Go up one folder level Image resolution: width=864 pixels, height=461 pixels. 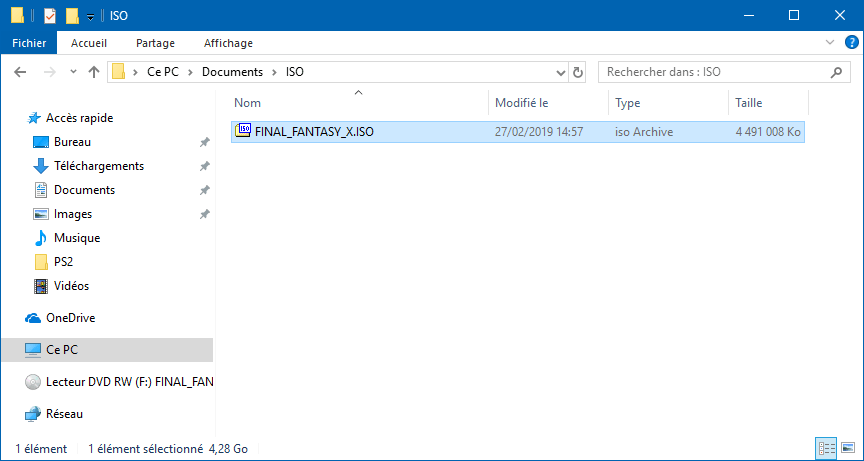pyautogui.click(x=94, y=72)
